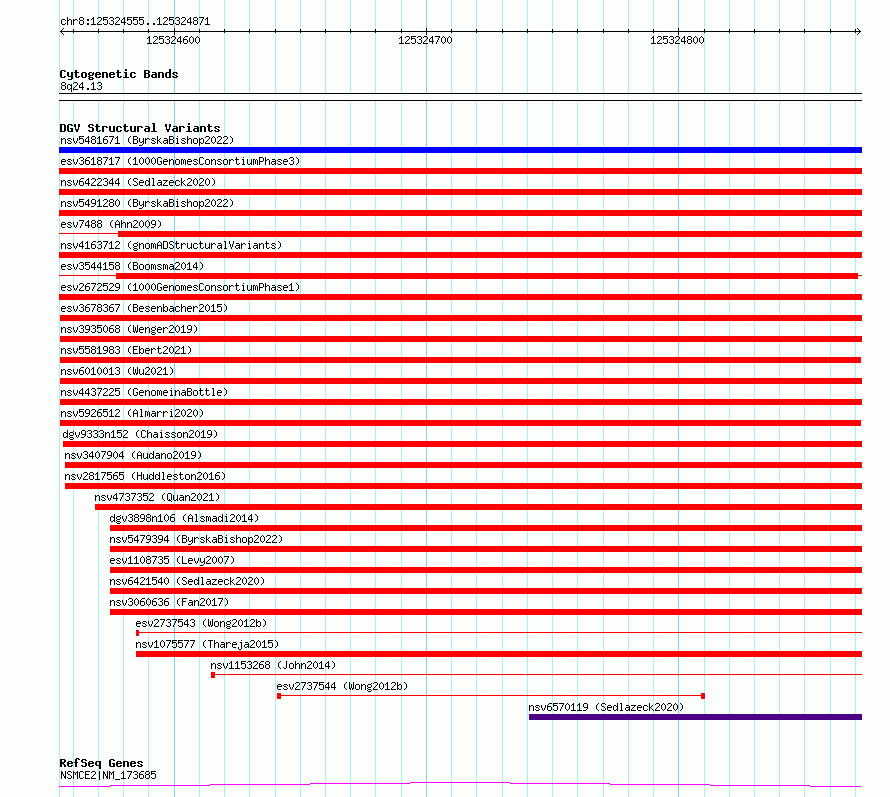Select nsv3407904 (Audano2019) variant
The width and height of the screenshot is (890, 797).
[x=133, y=455]
